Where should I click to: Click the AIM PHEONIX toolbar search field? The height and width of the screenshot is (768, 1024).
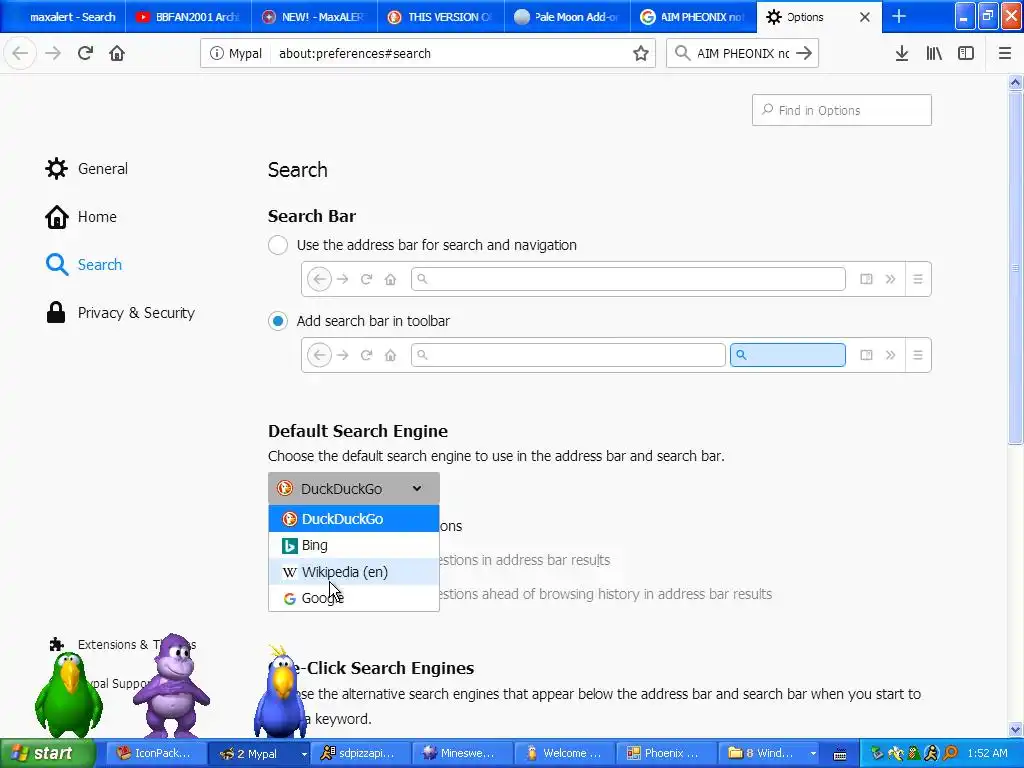(743, 54)
